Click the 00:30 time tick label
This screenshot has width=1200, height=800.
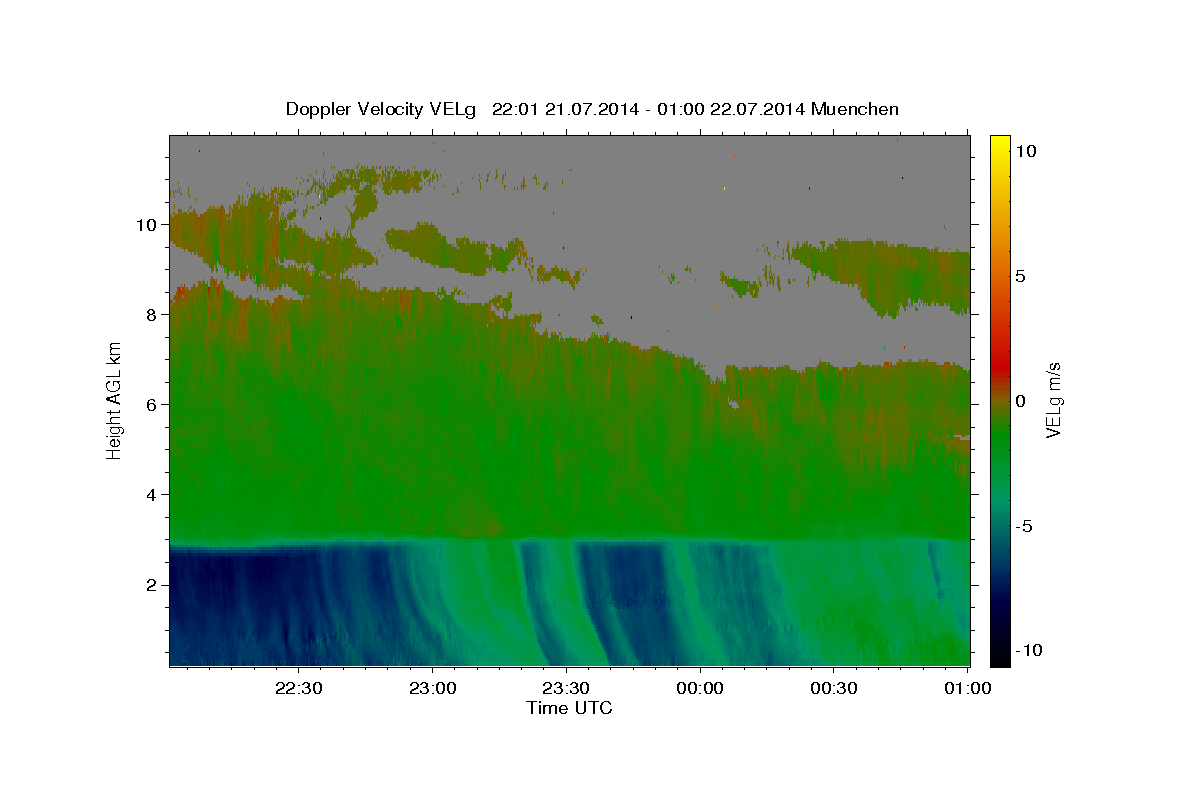(x=834, y=688)
